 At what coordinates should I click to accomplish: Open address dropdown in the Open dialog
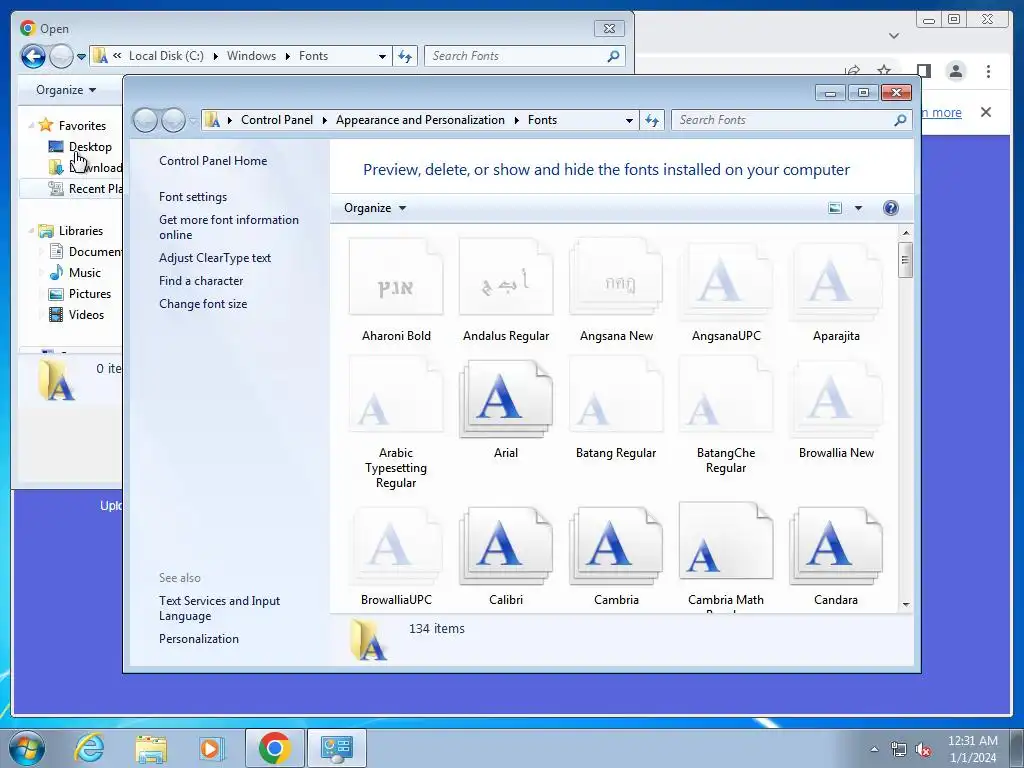(382, 56)
